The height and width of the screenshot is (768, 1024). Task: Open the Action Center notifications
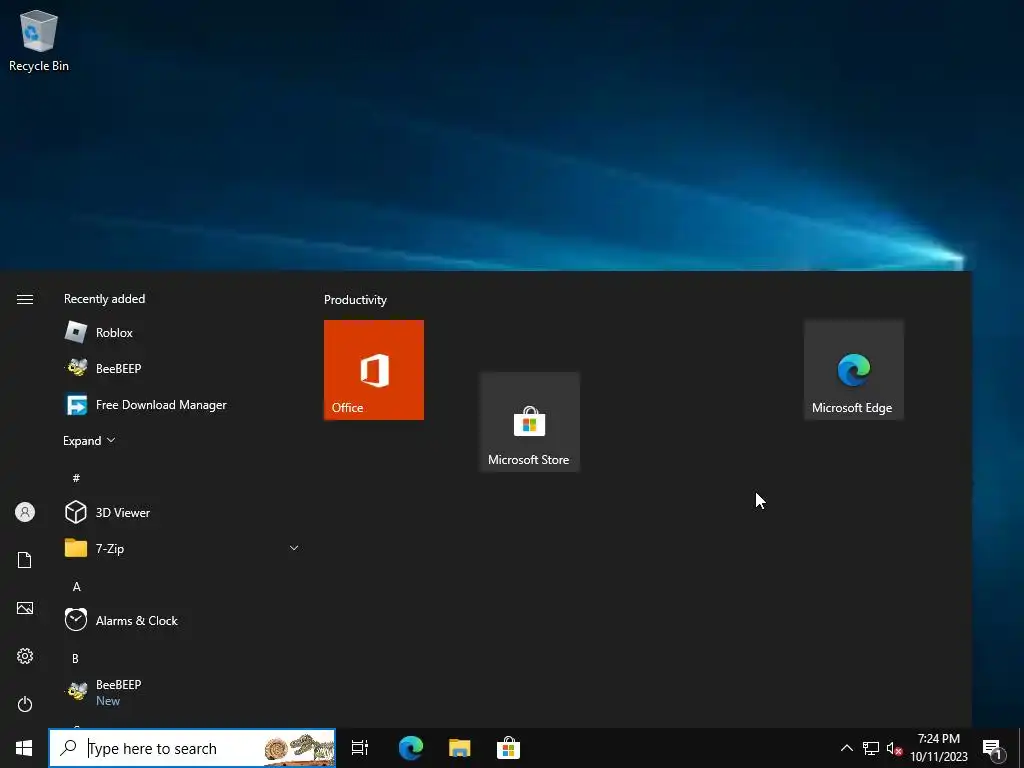(993, 749)
